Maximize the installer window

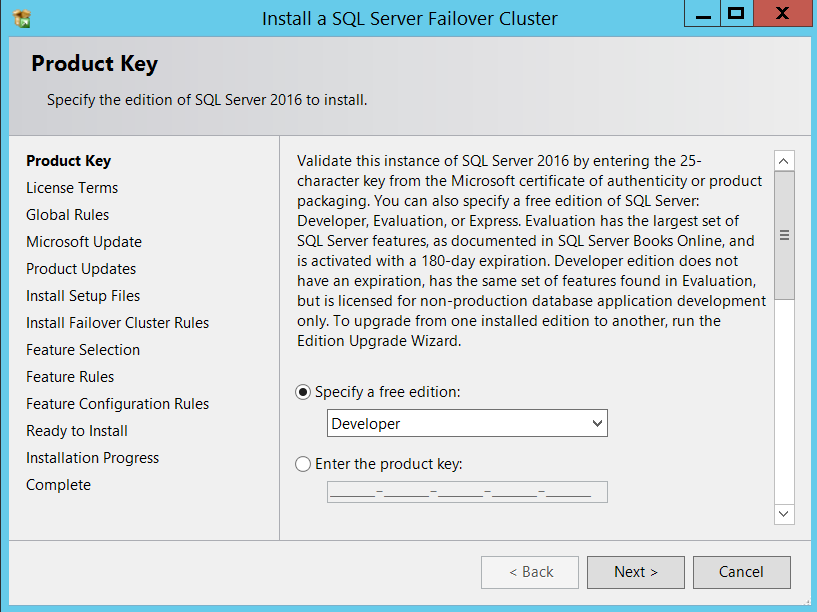click(x=737, y=13)
